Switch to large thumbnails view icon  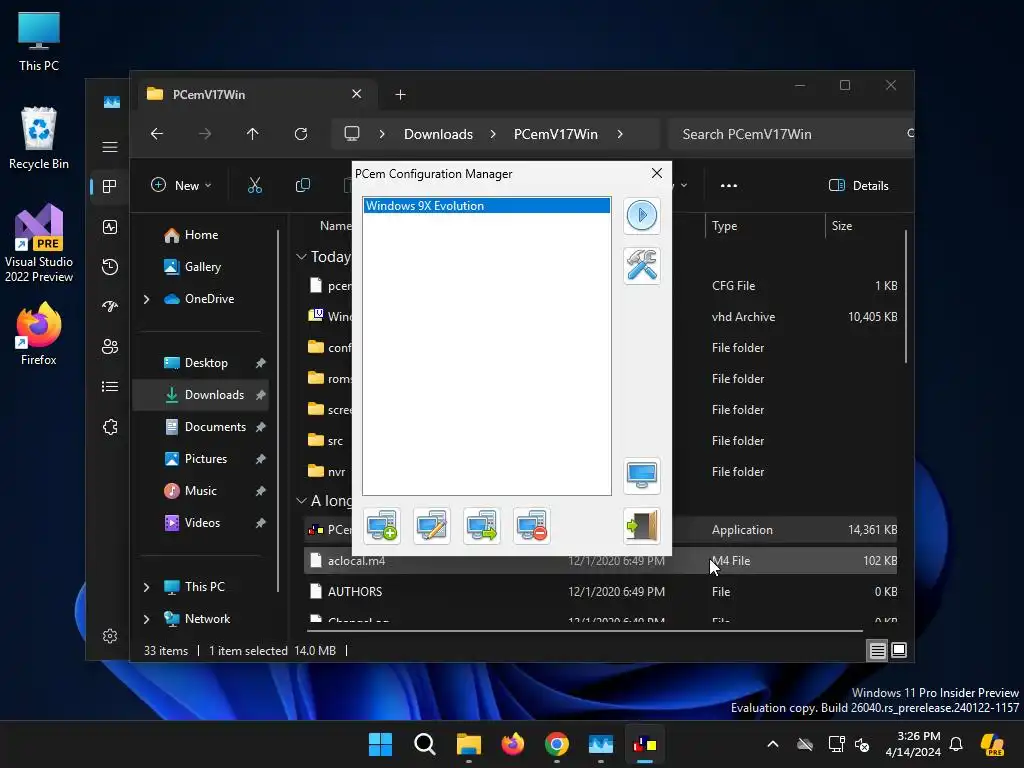(899, 650)
